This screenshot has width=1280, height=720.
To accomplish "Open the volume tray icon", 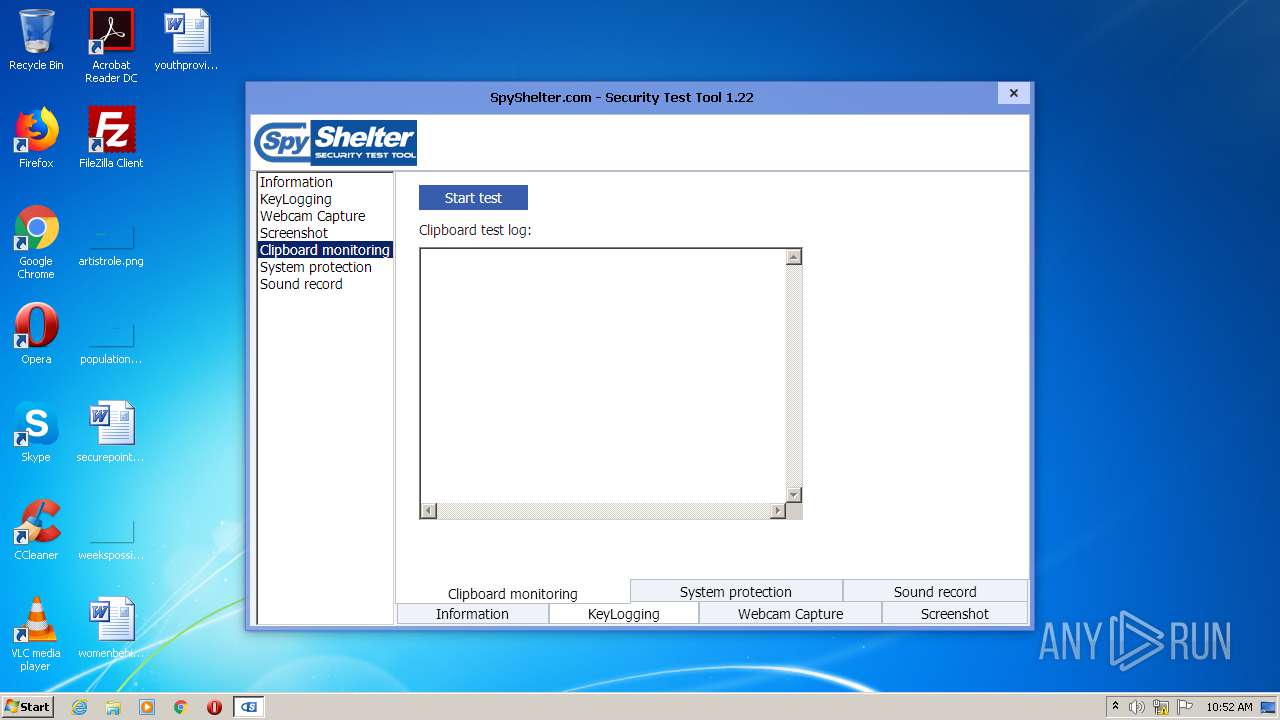I will point(1137,707).
